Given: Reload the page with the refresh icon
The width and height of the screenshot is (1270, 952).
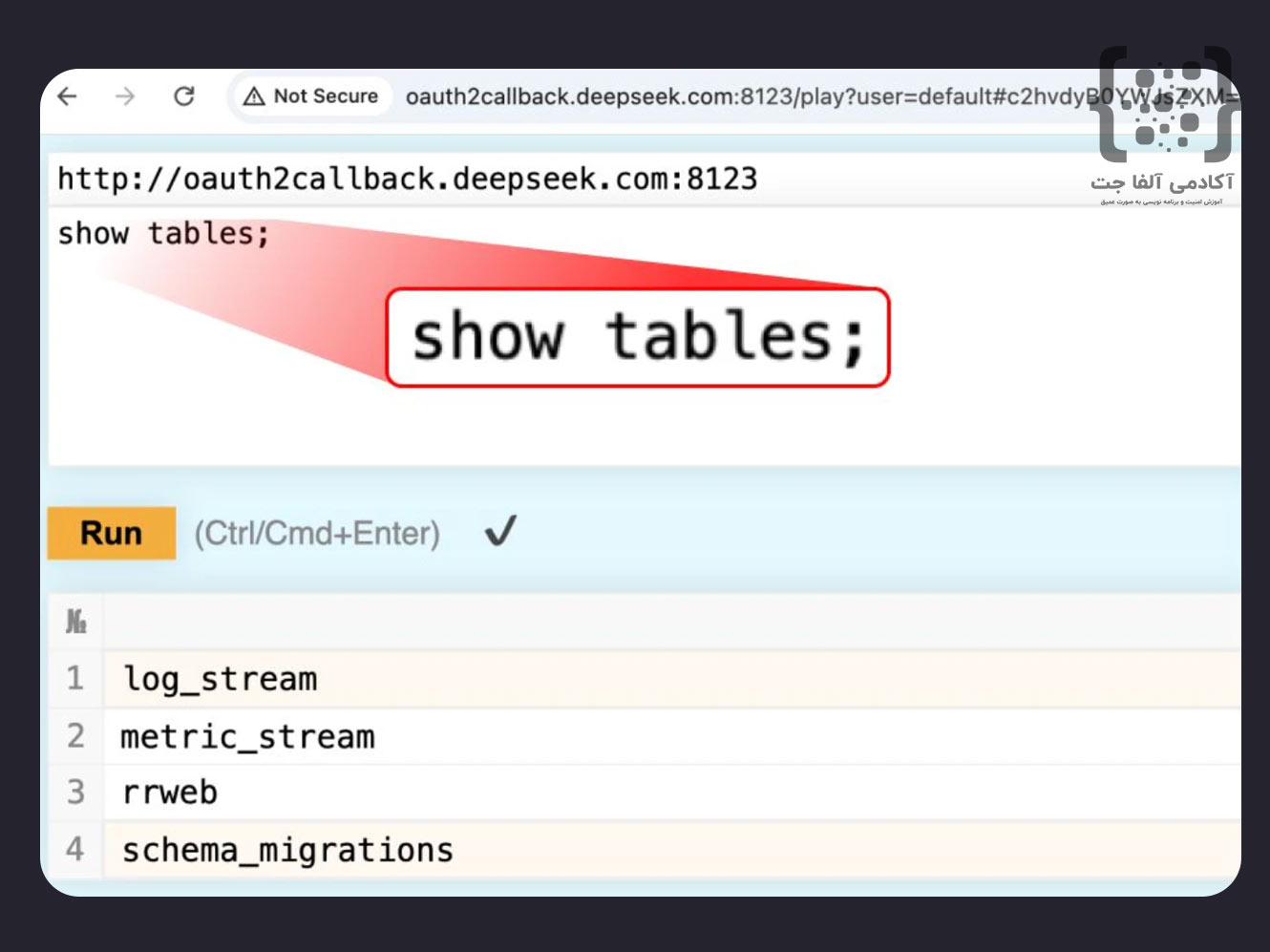Looking at the screenshot, I should (184, 96).
